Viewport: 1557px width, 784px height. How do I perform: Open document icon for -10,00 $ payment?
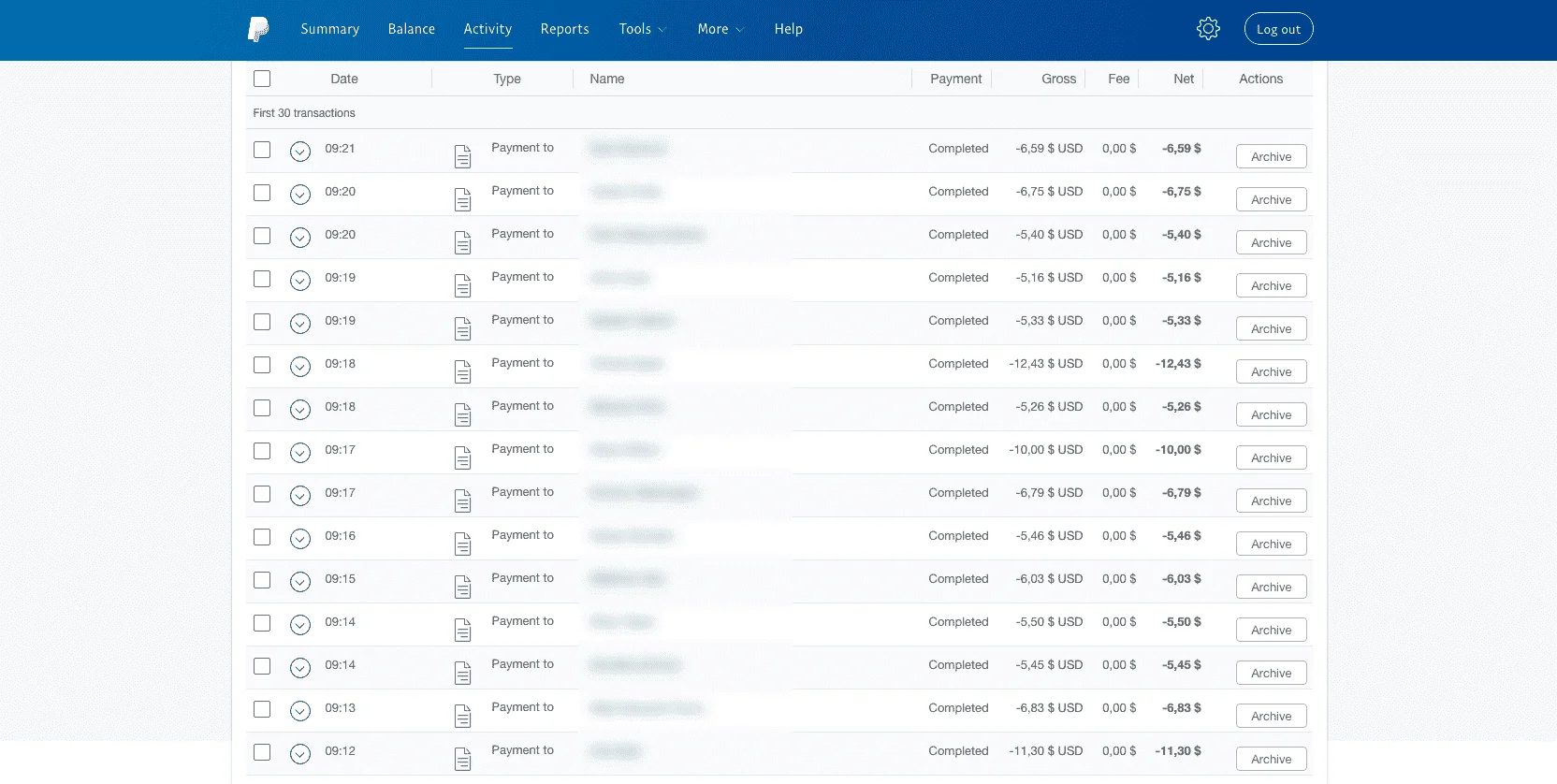pos(462,457)
